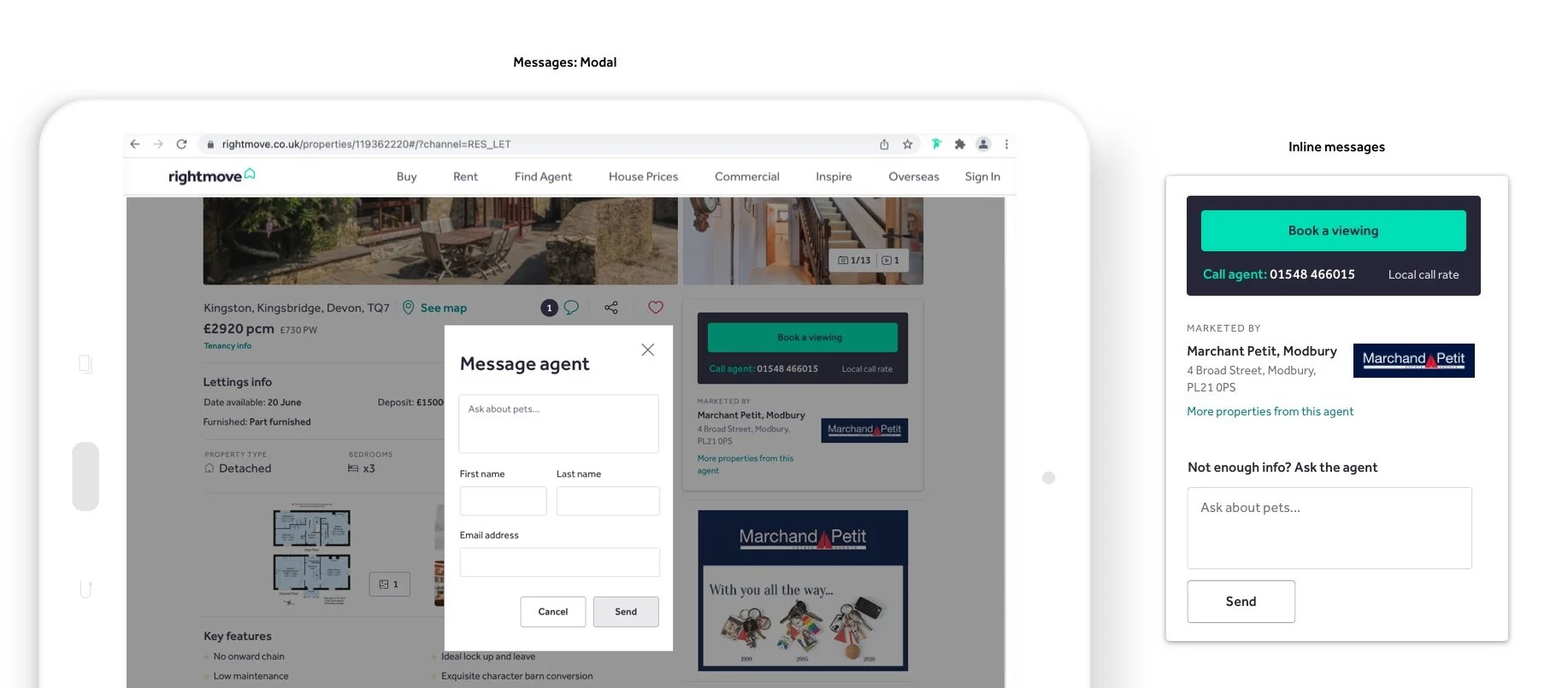Click See map link
The image size is (1568, 688).
[x=444, y=308]
